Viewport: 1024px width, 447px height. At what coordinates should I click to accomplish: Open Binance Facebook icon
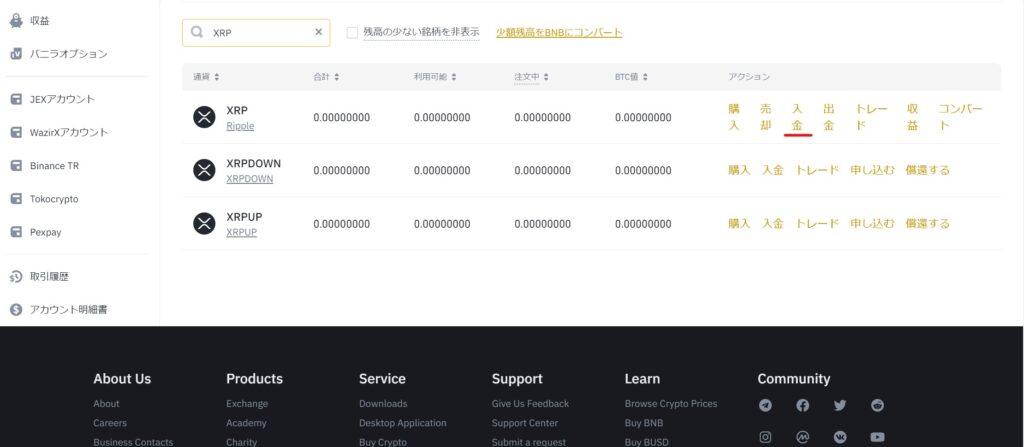(803, 405)
